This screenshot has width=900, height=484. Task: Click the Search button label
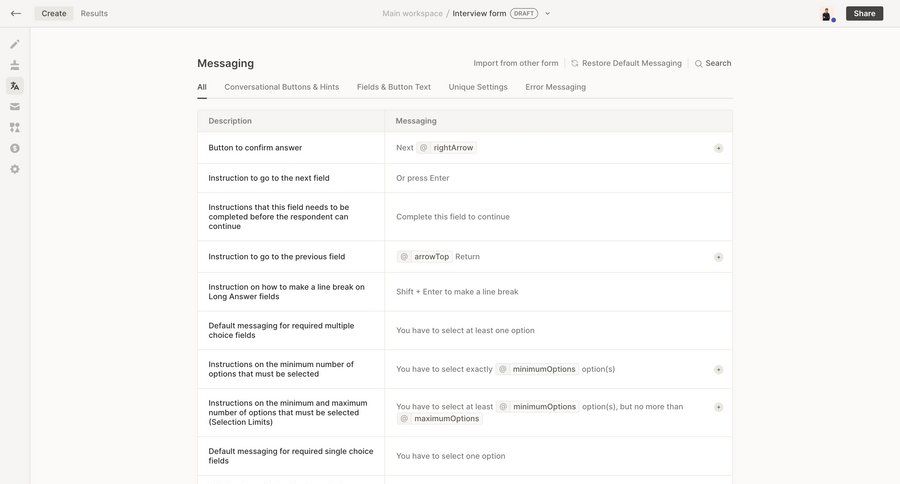[718, 63]
